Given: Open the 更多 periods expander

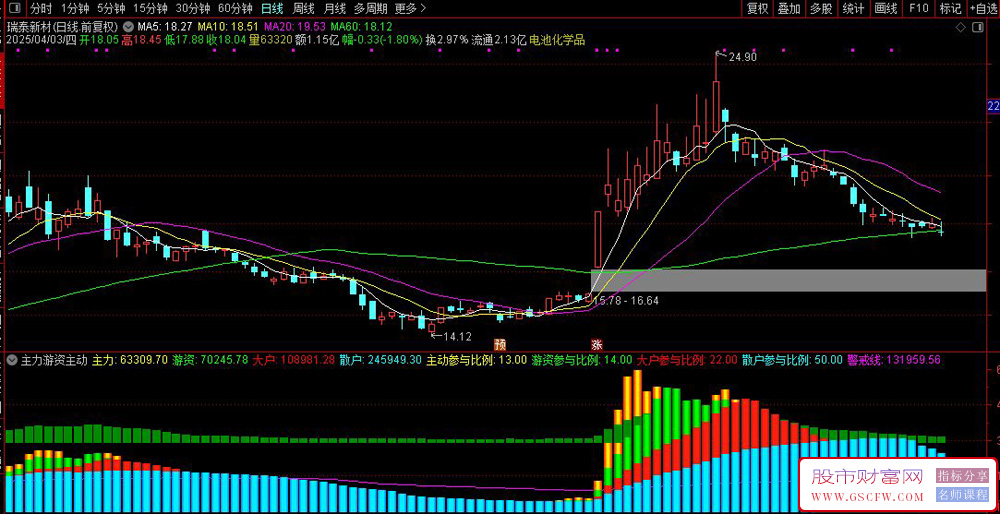Looking at the screenshot, I should (410, 8).
